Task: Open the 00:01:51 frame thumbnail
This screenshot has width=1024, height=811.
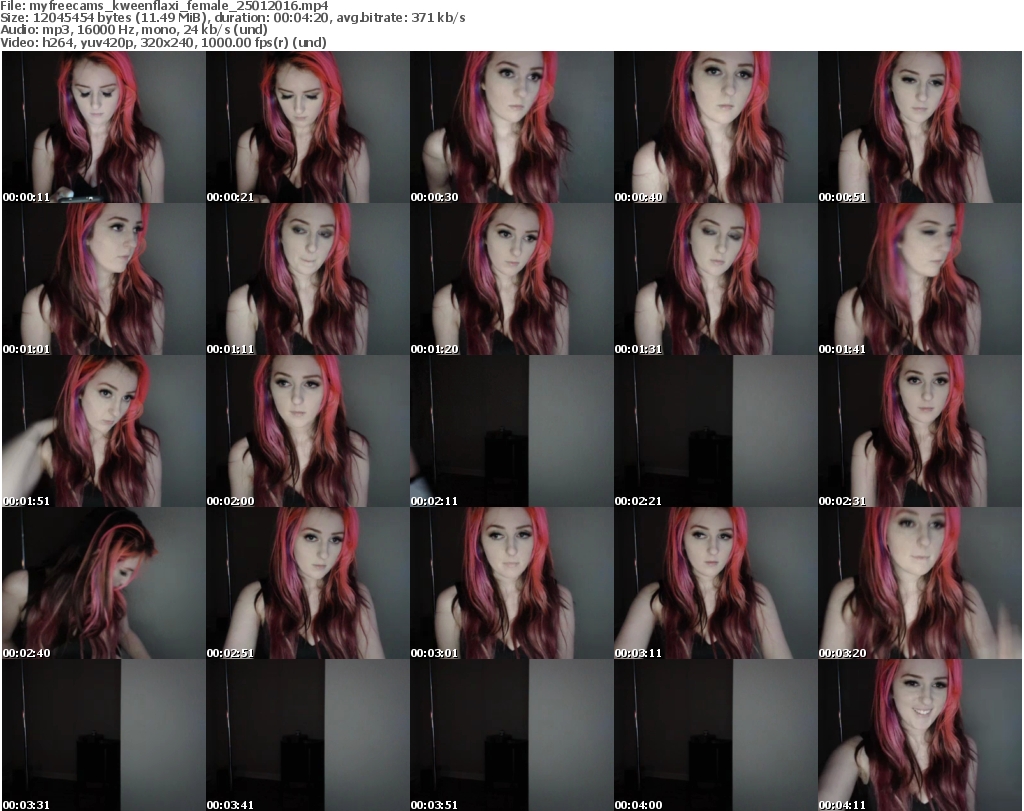Action: [x=104, y=432]
